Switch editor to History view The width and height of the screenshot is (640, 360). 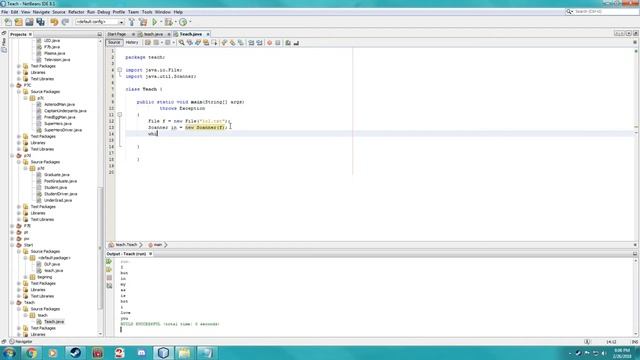click(132, 42)
